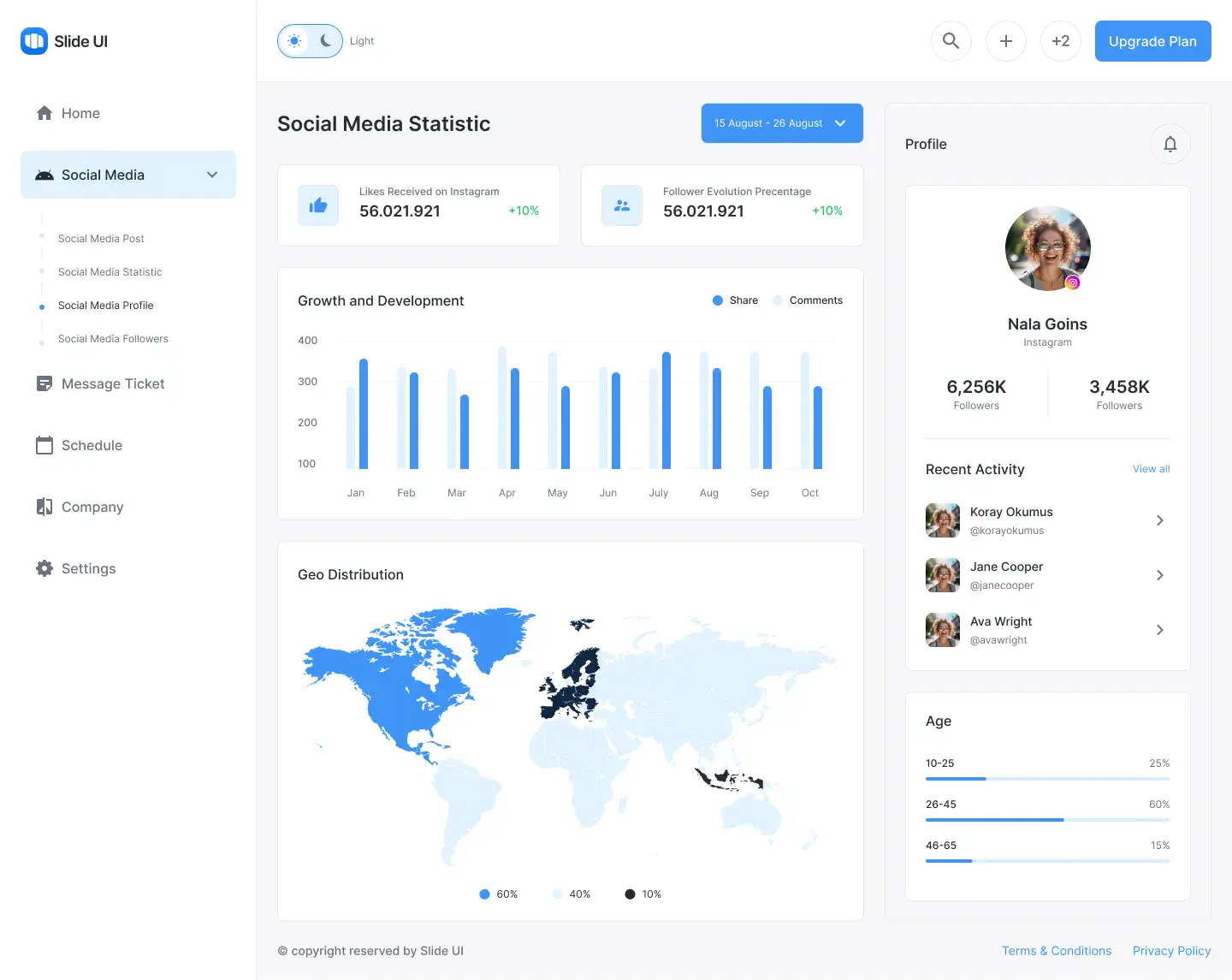Open search with the magnifier icon

(951, 41)
